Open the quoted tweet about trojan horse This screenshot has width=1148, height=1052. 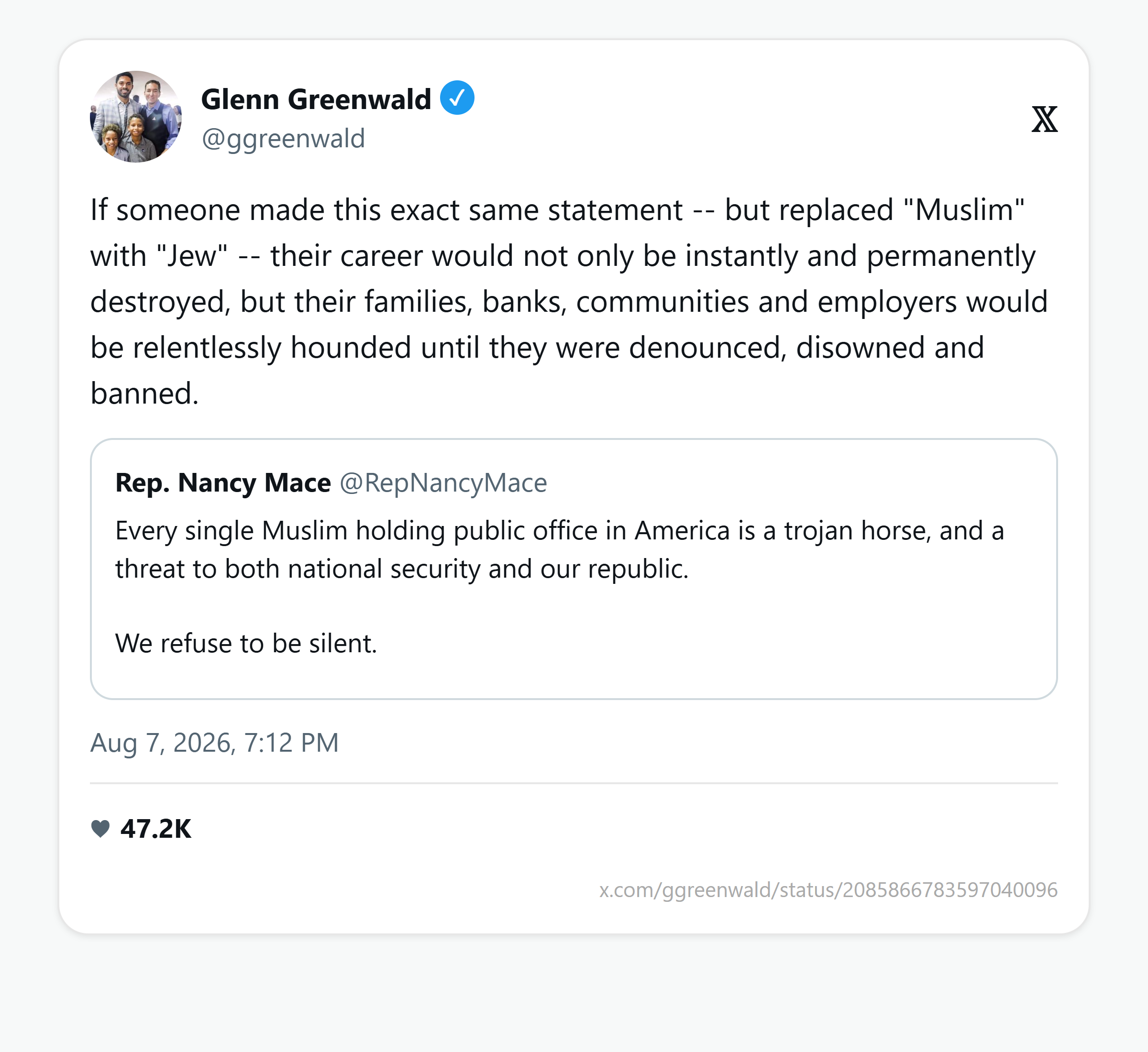point(574,569)
